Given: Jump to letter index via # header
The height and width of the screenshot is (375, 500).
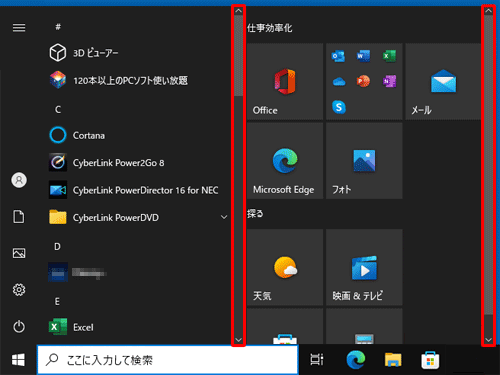Looking at the screenshot, I should pyautogui.click(x=58, y=27).
